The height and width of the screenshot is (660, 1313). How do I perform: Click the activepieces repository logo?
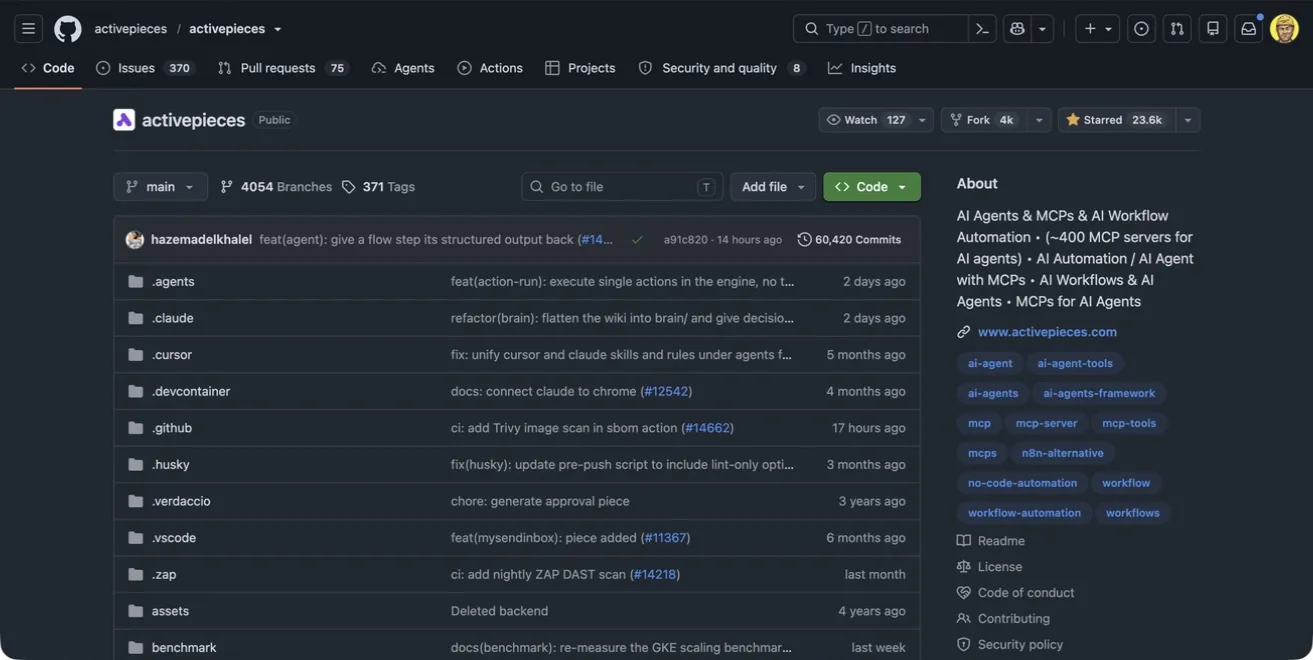[124, 120]
